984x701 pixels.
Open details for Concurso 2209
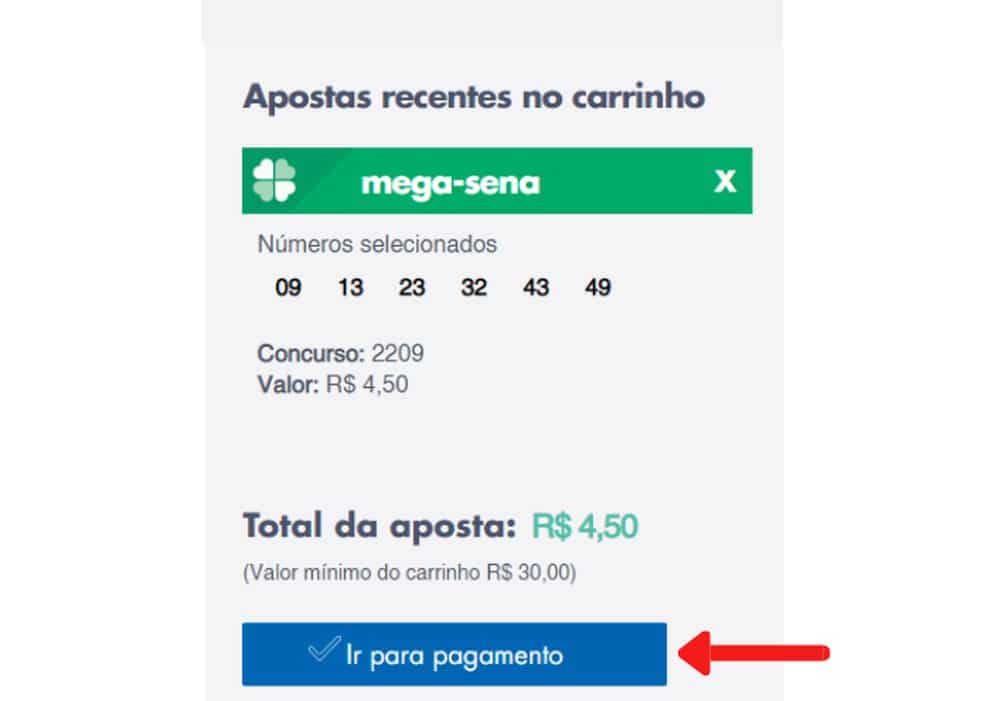tap(340, 353)
